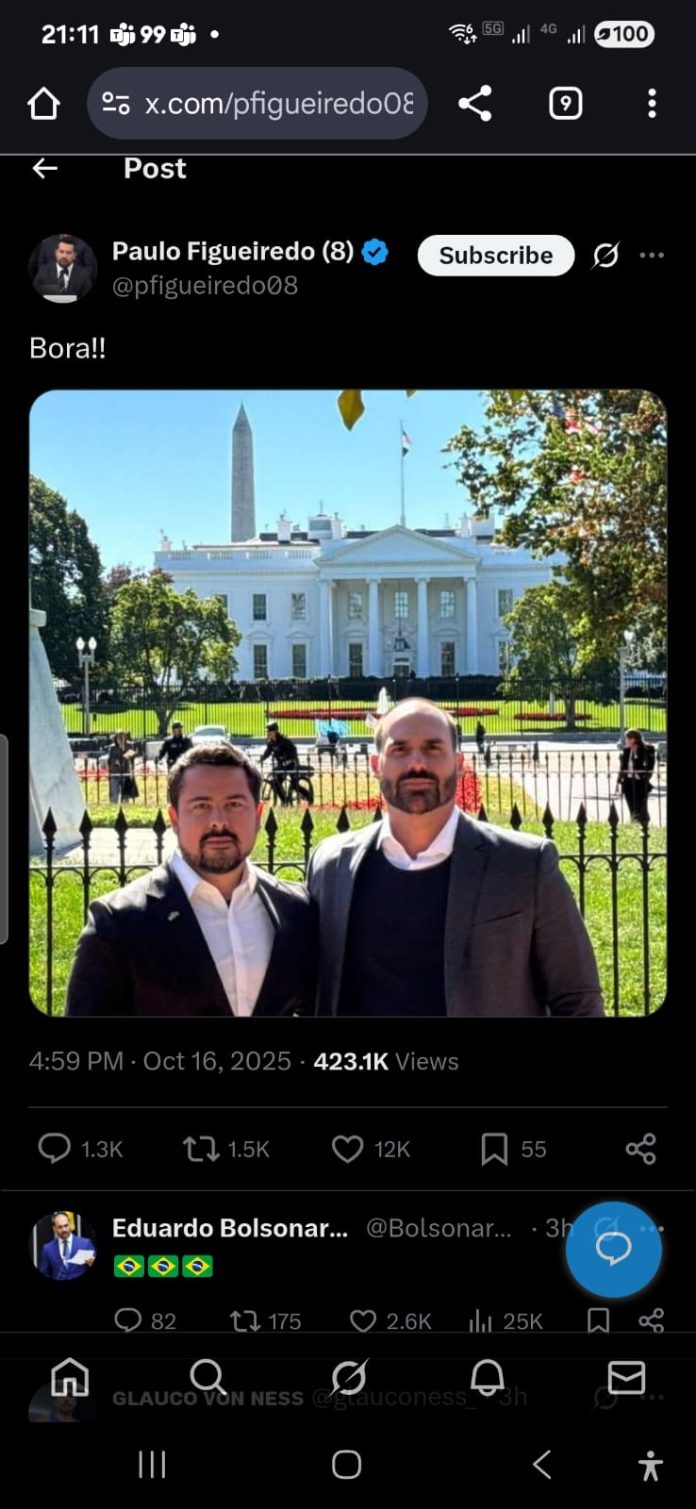Open the White House photo
This screenshot has width=696, height=1509.
point(348,703)
